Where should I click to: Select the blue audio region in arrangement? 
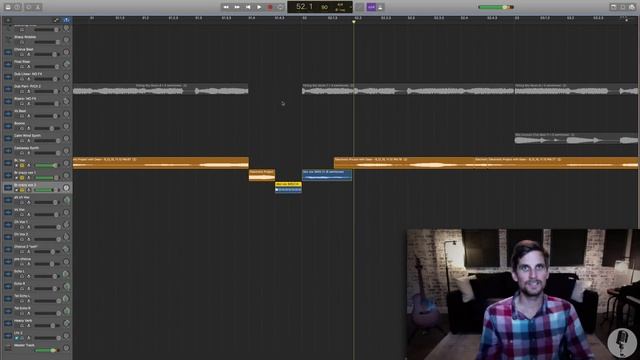327,175
